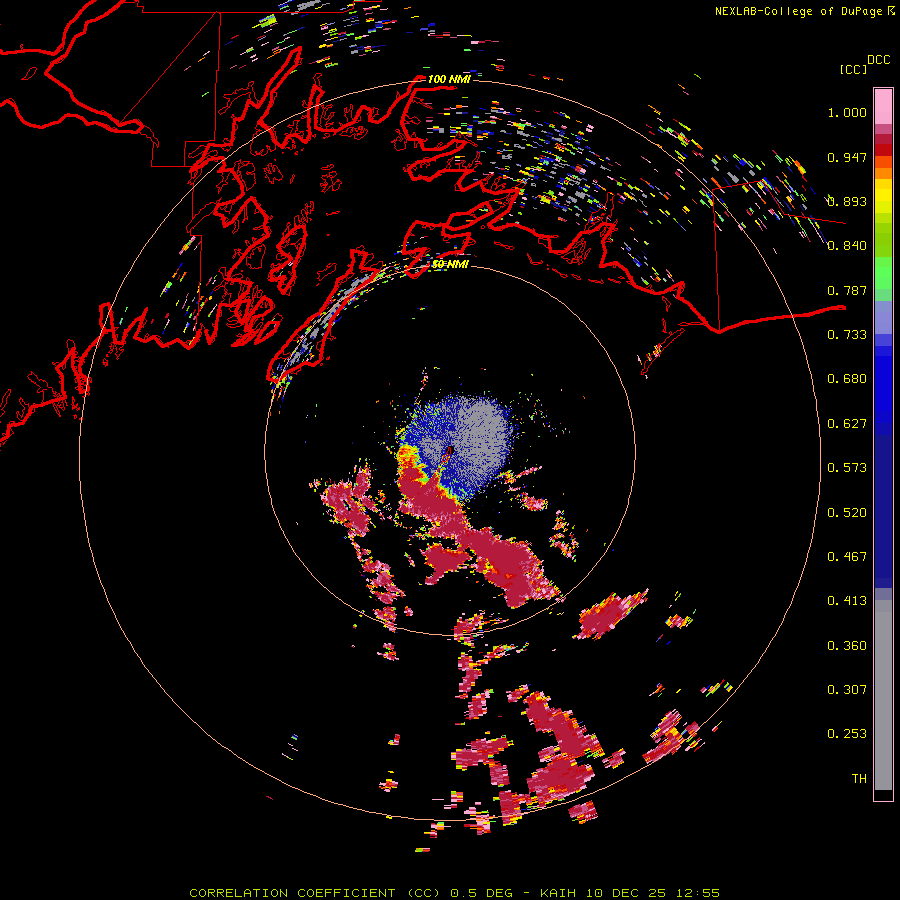Click the 0.520 scale value
The height and width of the screenshot is (900, 900).
[847, 513]
